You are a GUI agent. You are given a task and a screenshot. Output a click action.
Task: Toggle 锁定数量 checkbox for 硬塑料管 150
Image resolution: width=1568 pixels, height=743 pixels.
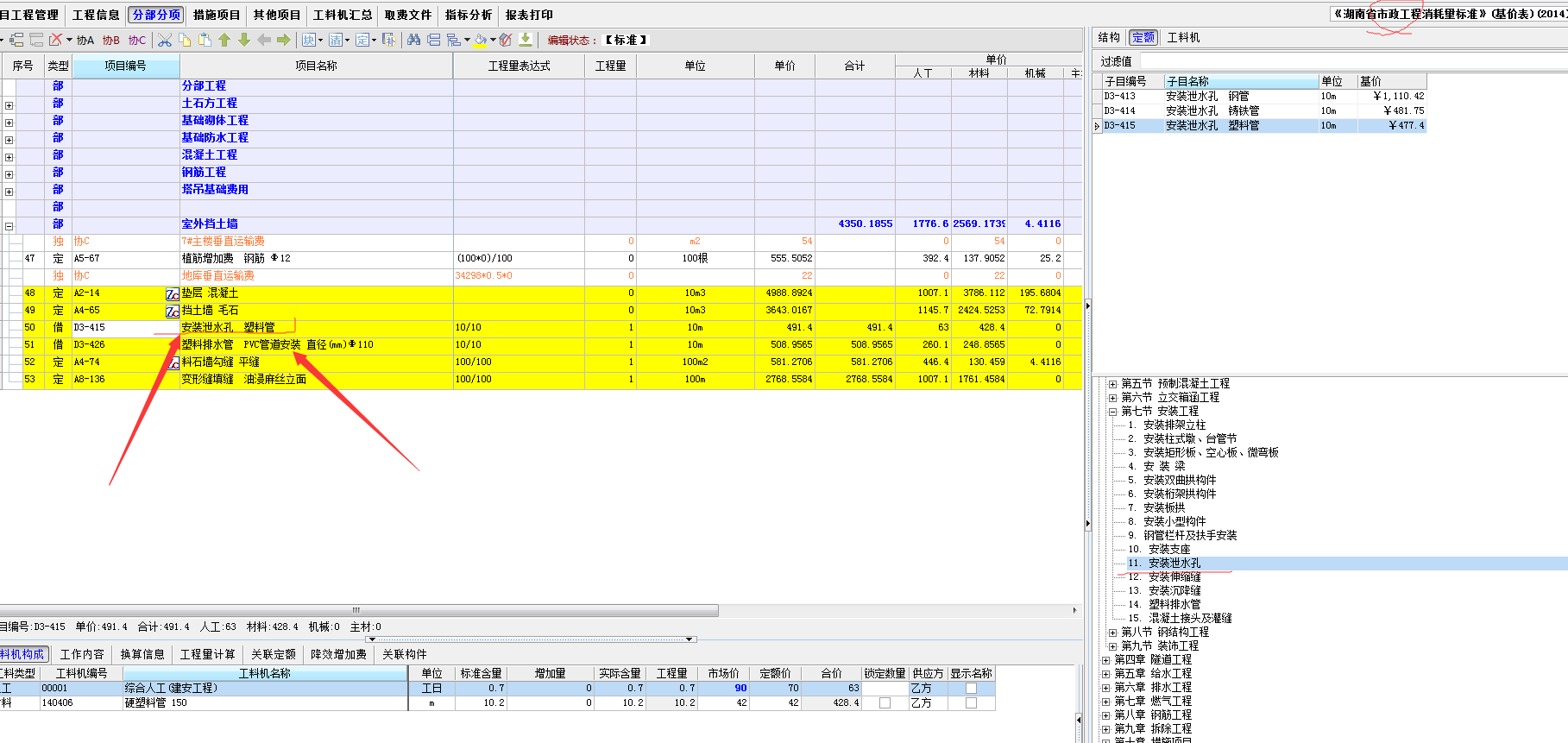click(x=885, y=703)
